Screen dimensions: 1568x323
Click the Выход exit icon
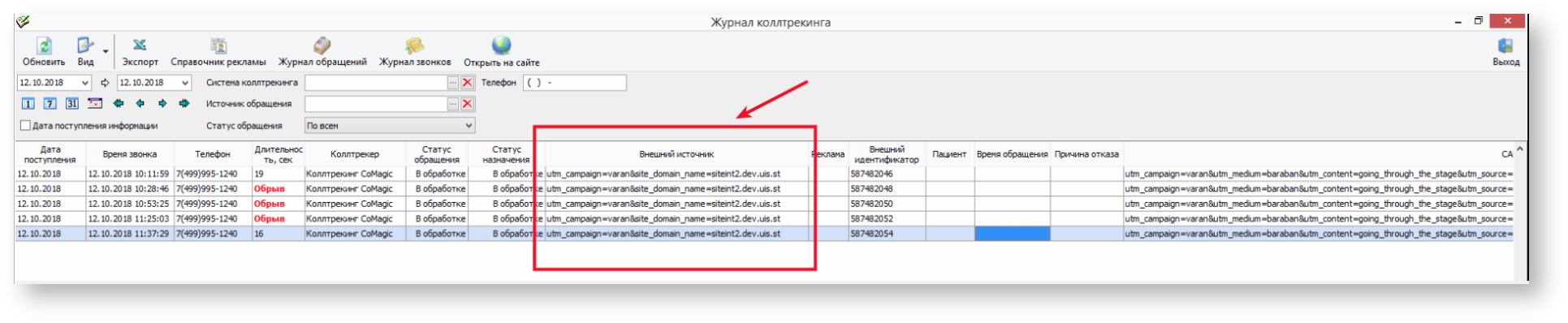pos(1505,45)
